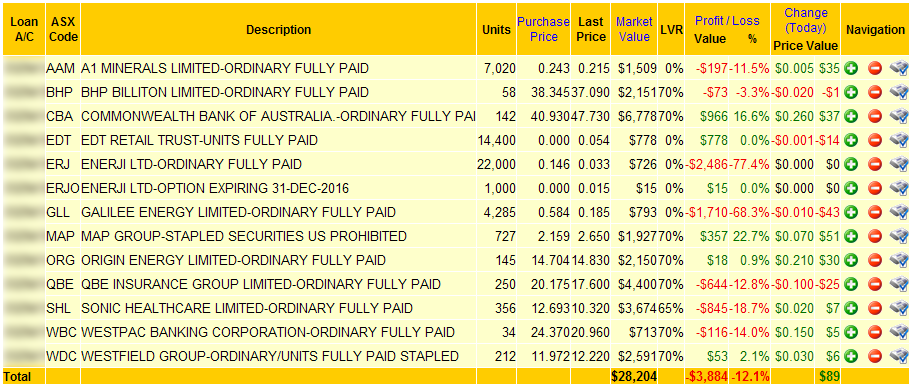Click green plus icon for QBE row
The height and width of the screenshot is (387, 912).
(852, 285)
